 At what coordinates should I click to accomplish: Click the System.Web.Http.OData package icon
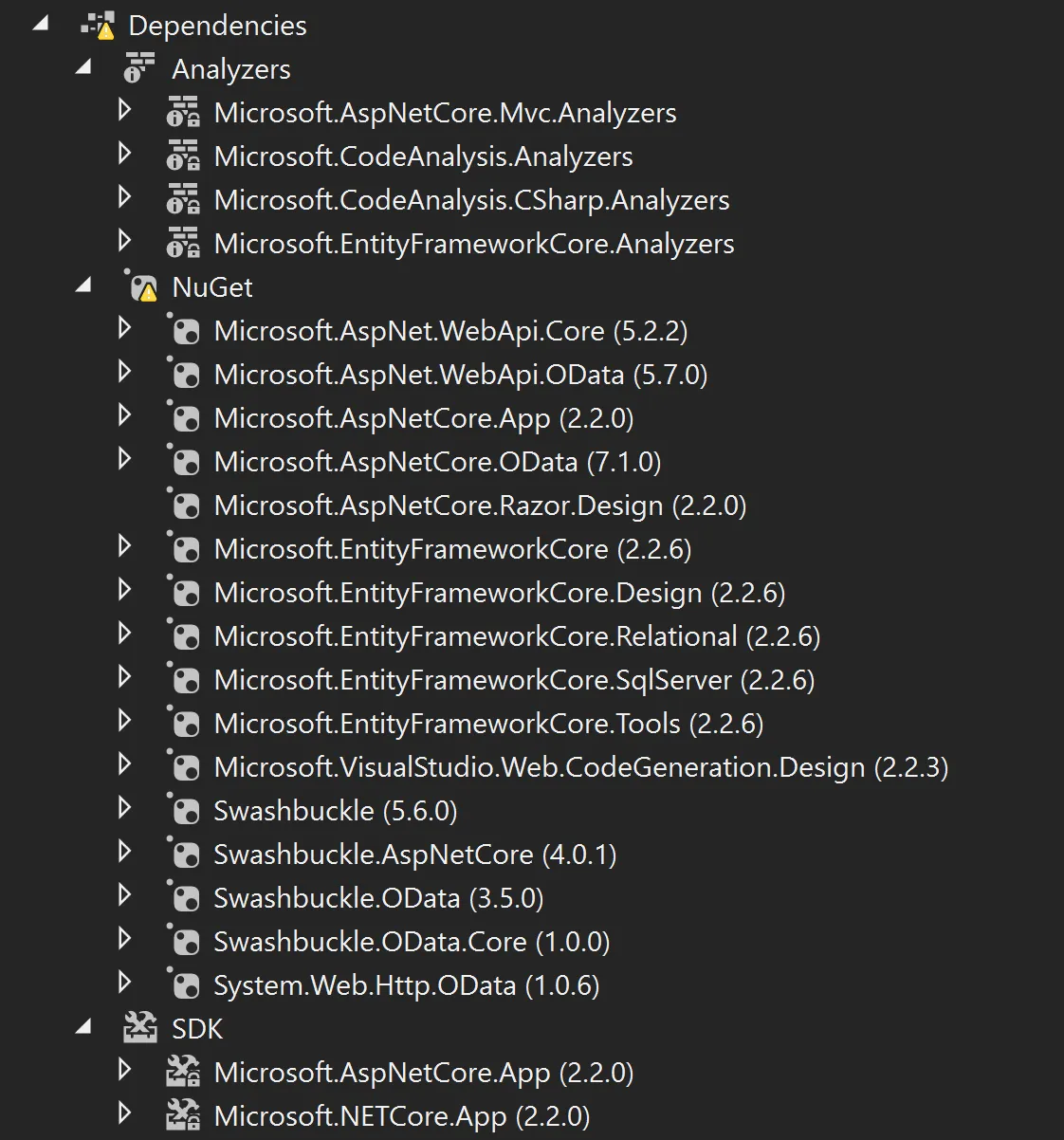click(184, 984)
